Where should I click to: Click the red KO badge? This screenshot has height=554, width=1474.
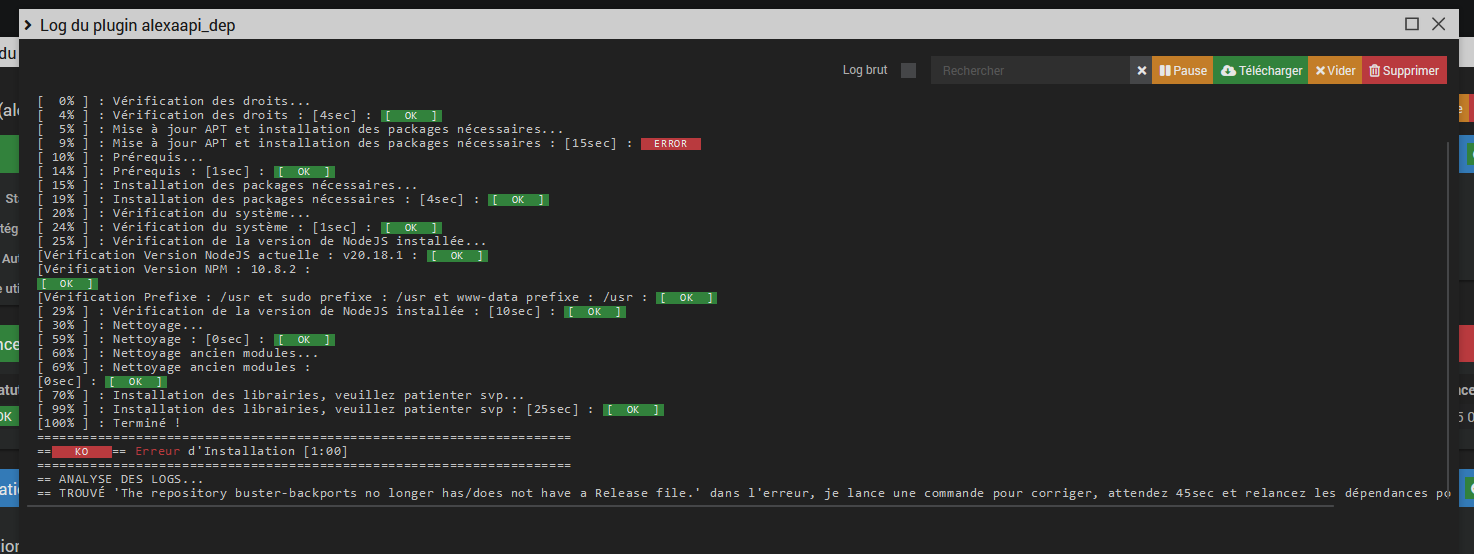point(82,452)
